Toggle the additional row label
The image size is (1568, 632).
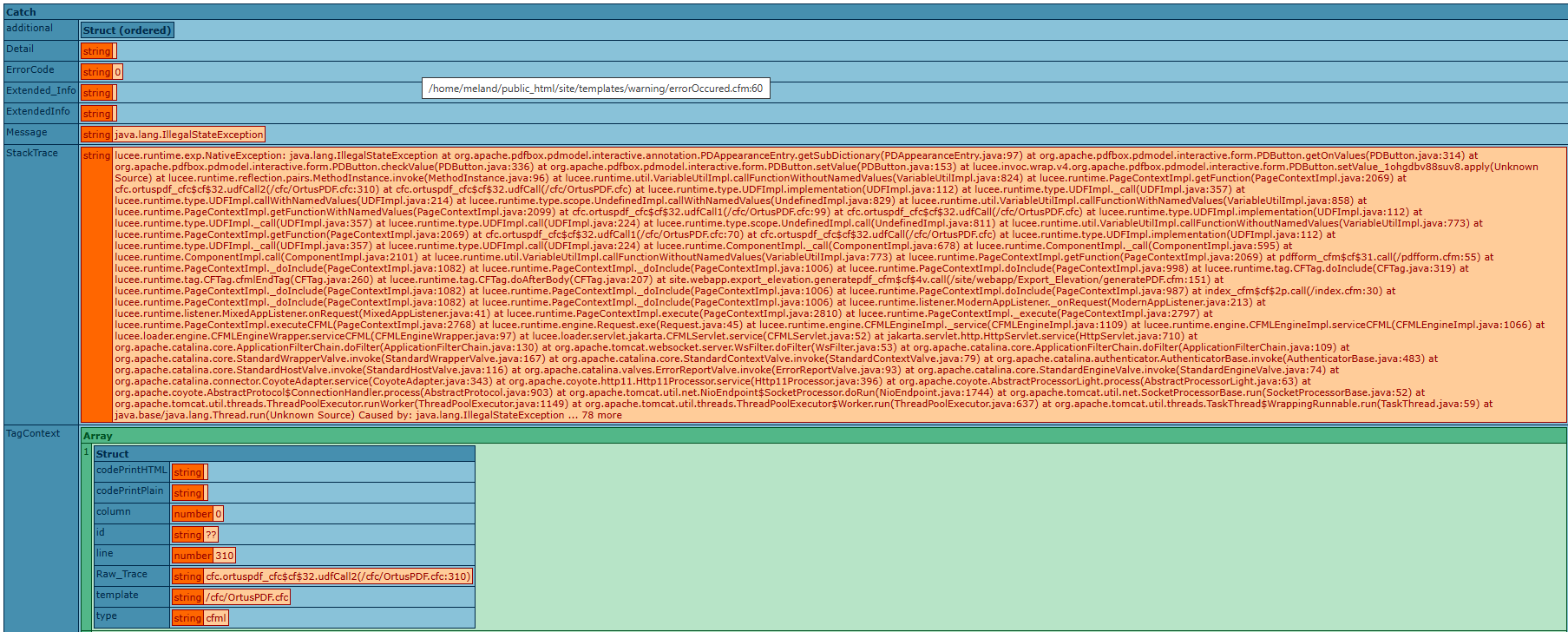pyautogui.click(x=30, y=29)
